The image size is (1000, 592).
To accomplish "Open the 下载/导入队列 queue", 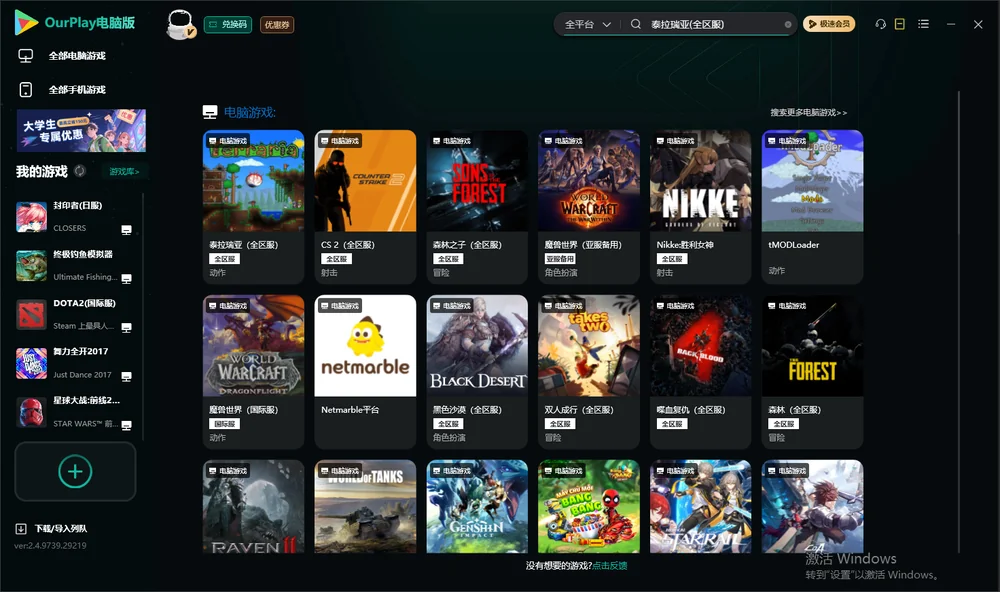I will 51,529.
